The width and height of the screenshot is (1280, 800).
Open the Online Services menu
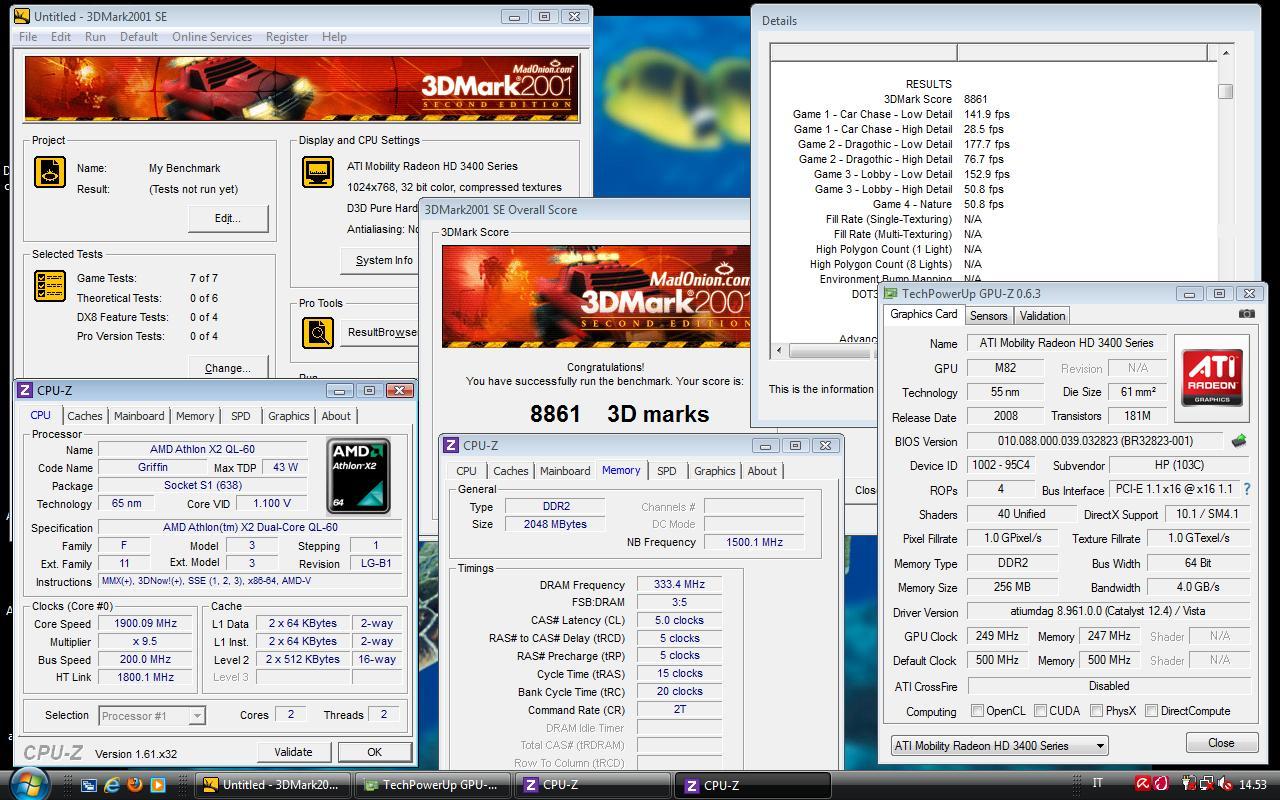(x=212, y=37)
